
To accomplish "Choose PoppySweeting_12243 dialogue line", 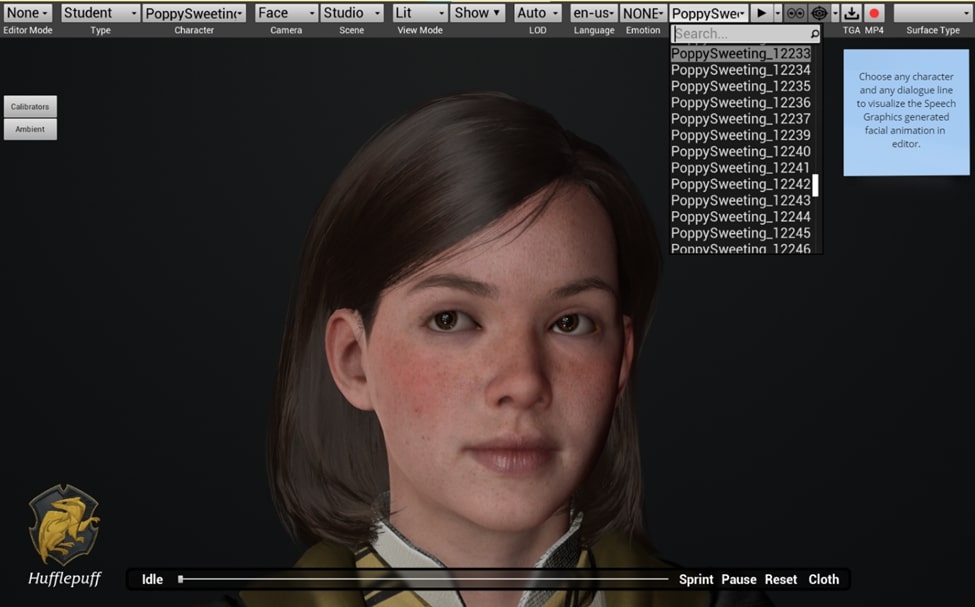I will [x=740, y=201].
